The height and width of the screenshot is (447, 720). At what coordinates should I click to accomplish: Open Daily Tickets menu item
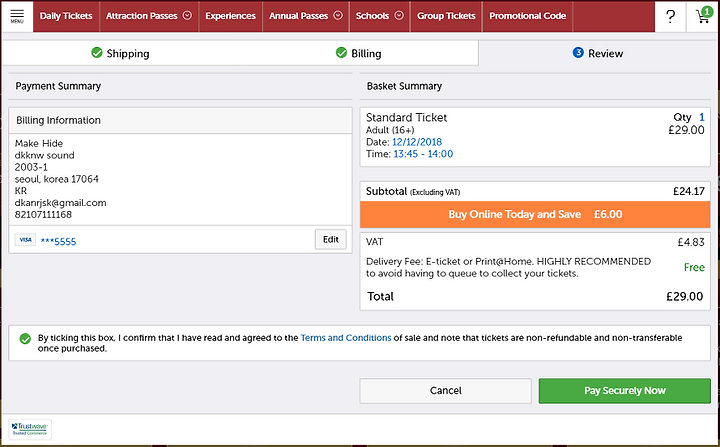(66, 16)
